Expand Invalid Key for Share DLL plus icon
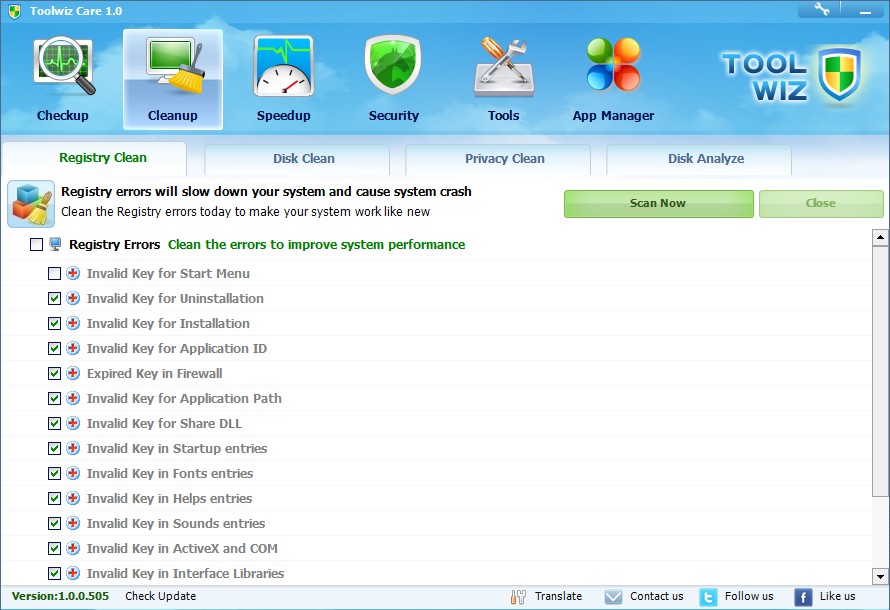 click(x=73, y=423)
